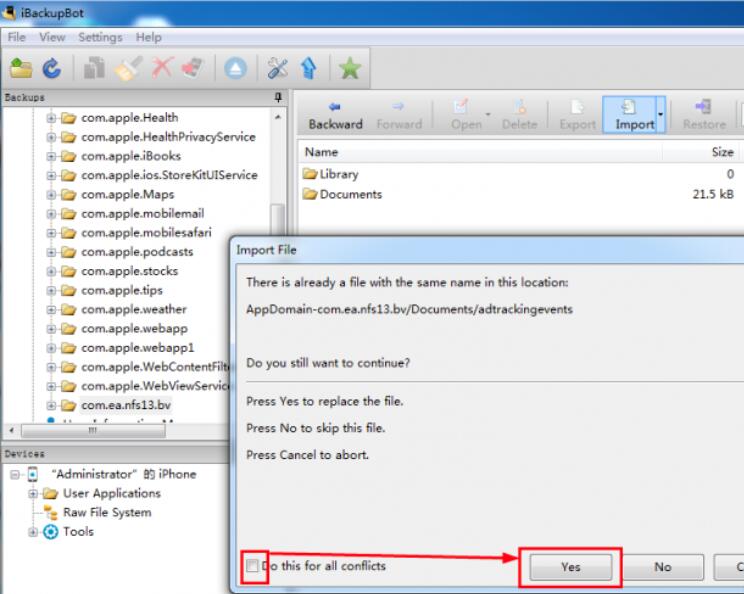Click the Restore toolbar button
The height and width of the screenshot is (594, 744).
pos(704,115)
